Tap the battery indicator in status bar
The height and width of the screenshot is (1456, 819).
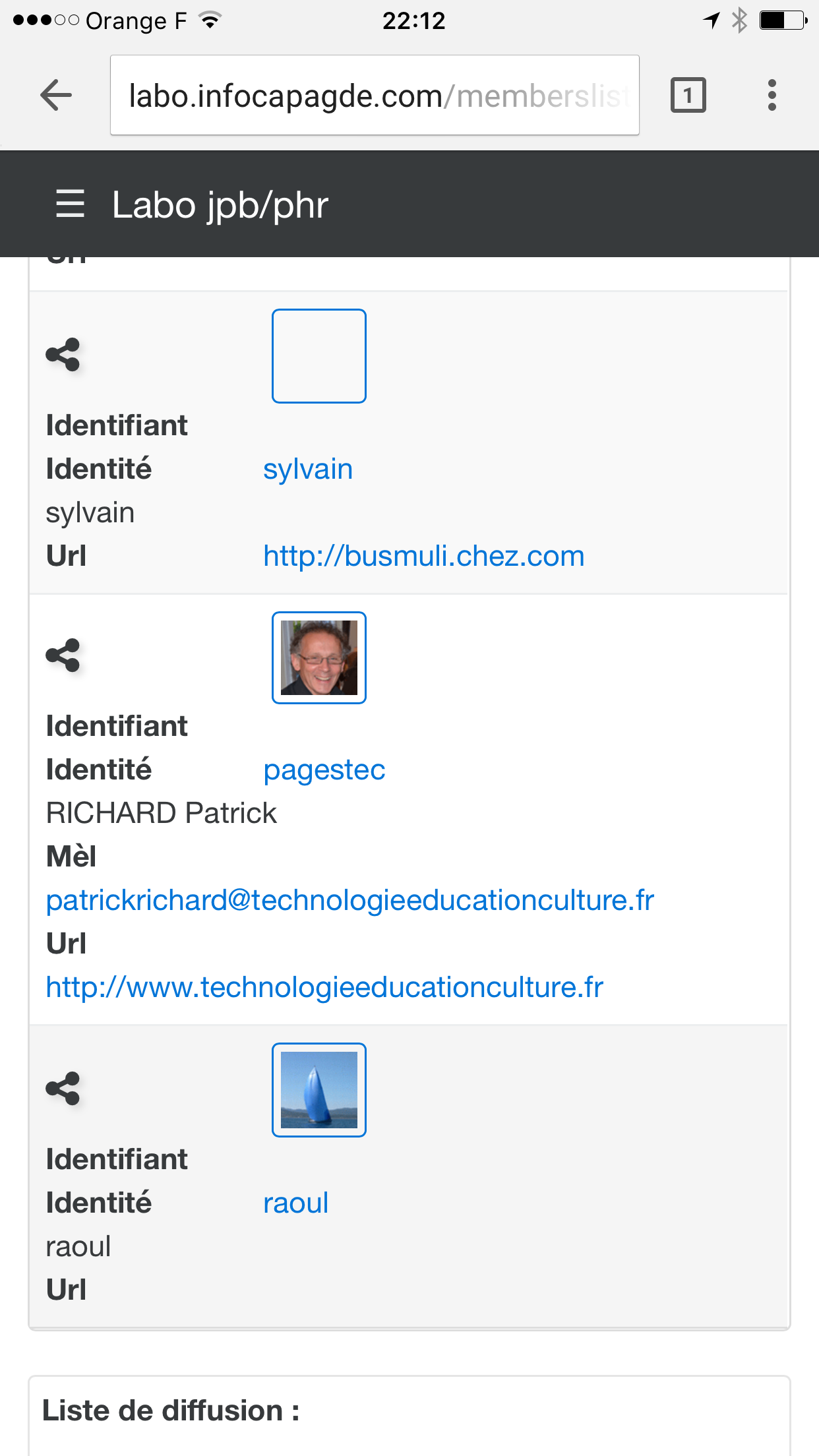[x=783, y=20]
